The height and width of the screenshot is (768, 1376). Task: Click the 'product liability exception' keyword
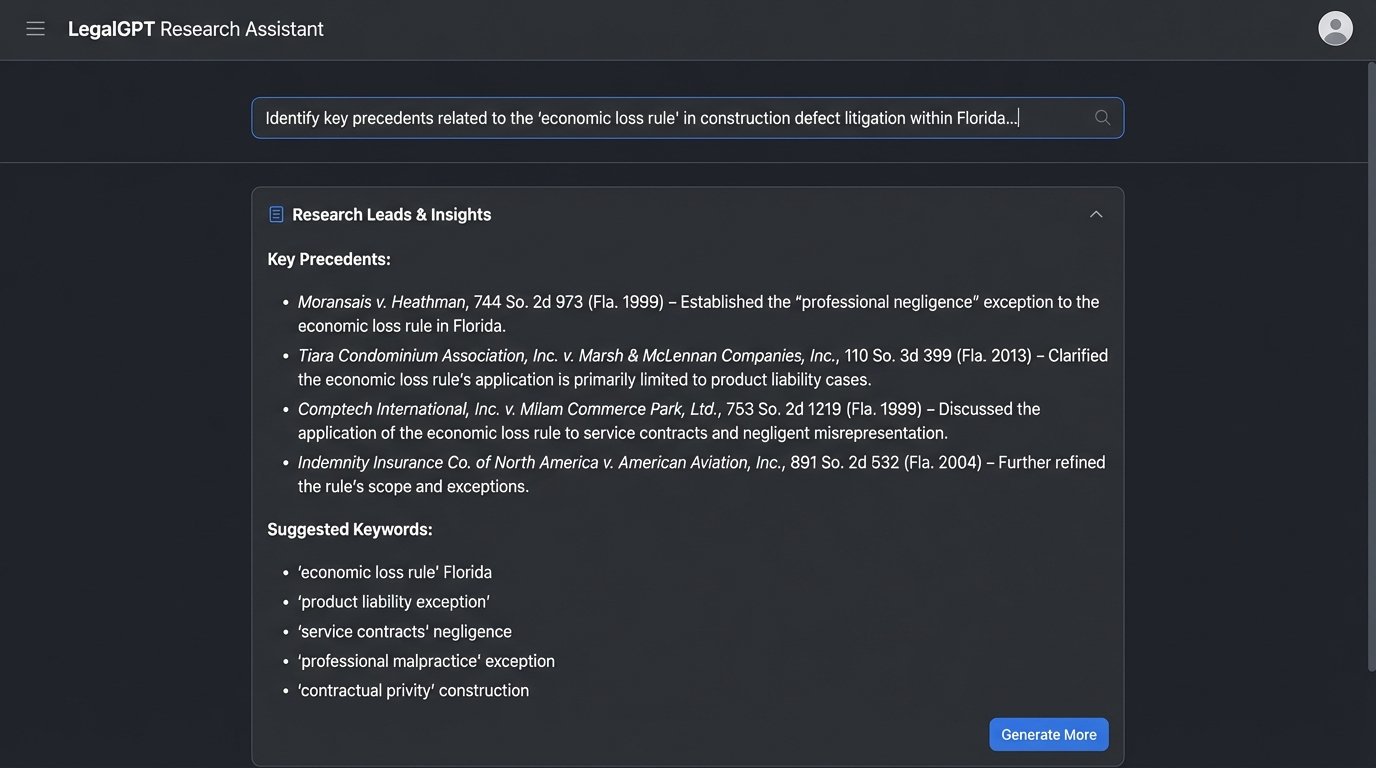(x=393, y=600)
